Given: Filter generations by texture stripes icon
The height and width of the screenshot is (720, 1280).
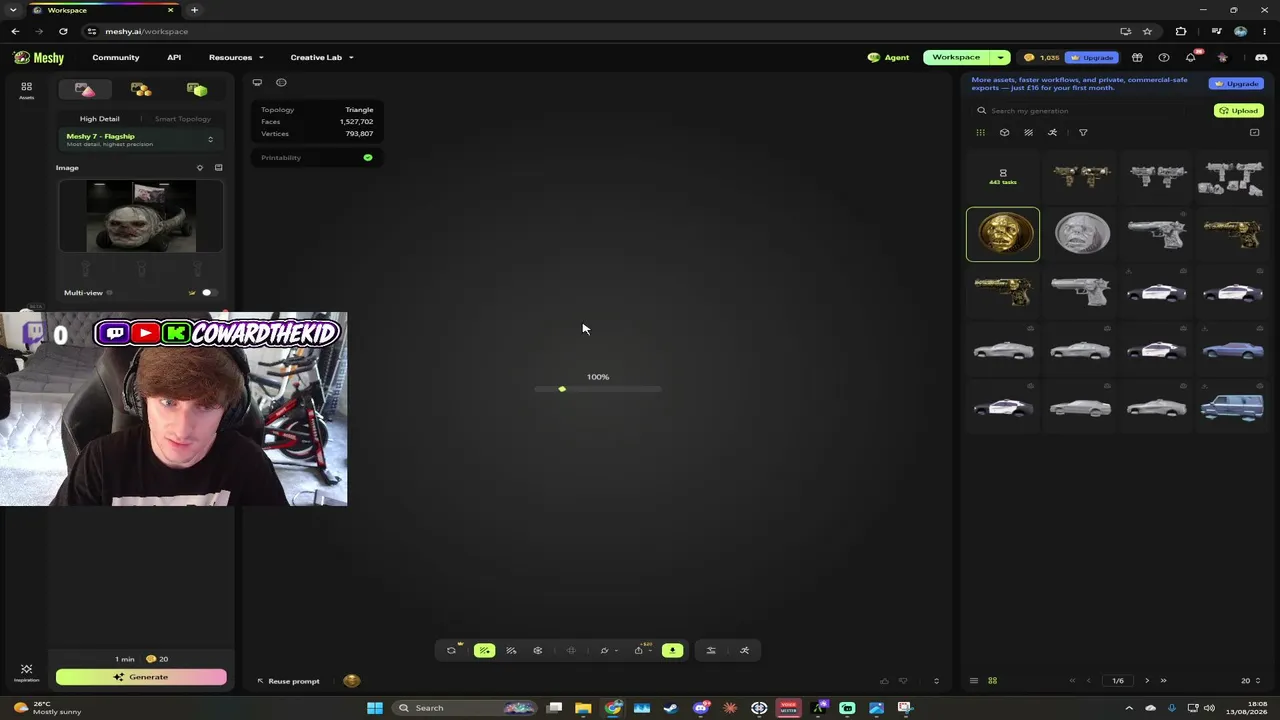Looking at the screenshot, I should [x=1029, y=133].
